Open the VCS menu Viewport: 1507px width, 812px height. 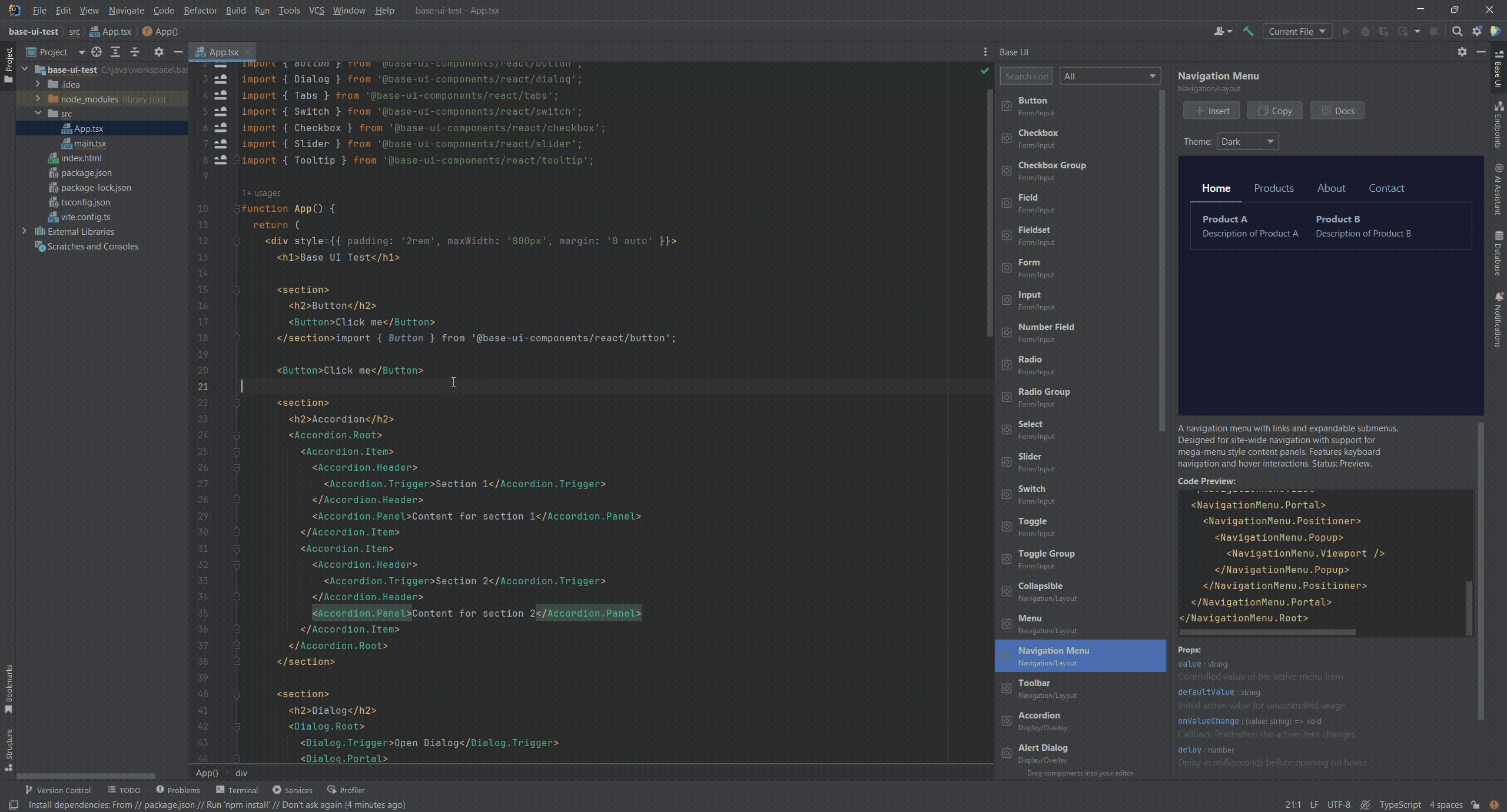coord(316,10)
